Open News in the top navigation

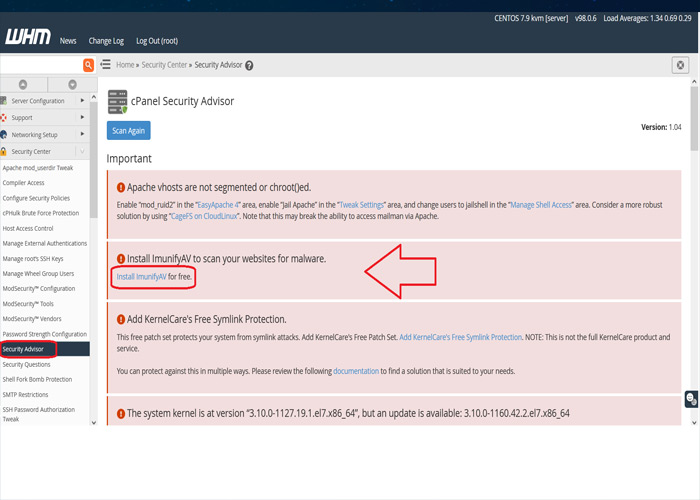click(x=68, y=41)
